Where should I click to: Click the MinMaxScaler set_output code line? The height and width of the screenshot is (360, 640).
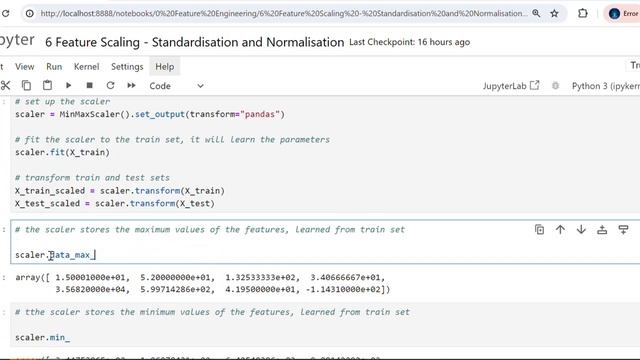click(150, 114)
